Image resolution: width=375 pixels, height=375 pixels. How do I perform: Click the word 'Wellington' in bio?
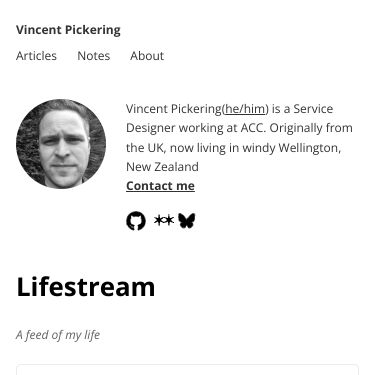pyautogui.click(x=309, y=148)
